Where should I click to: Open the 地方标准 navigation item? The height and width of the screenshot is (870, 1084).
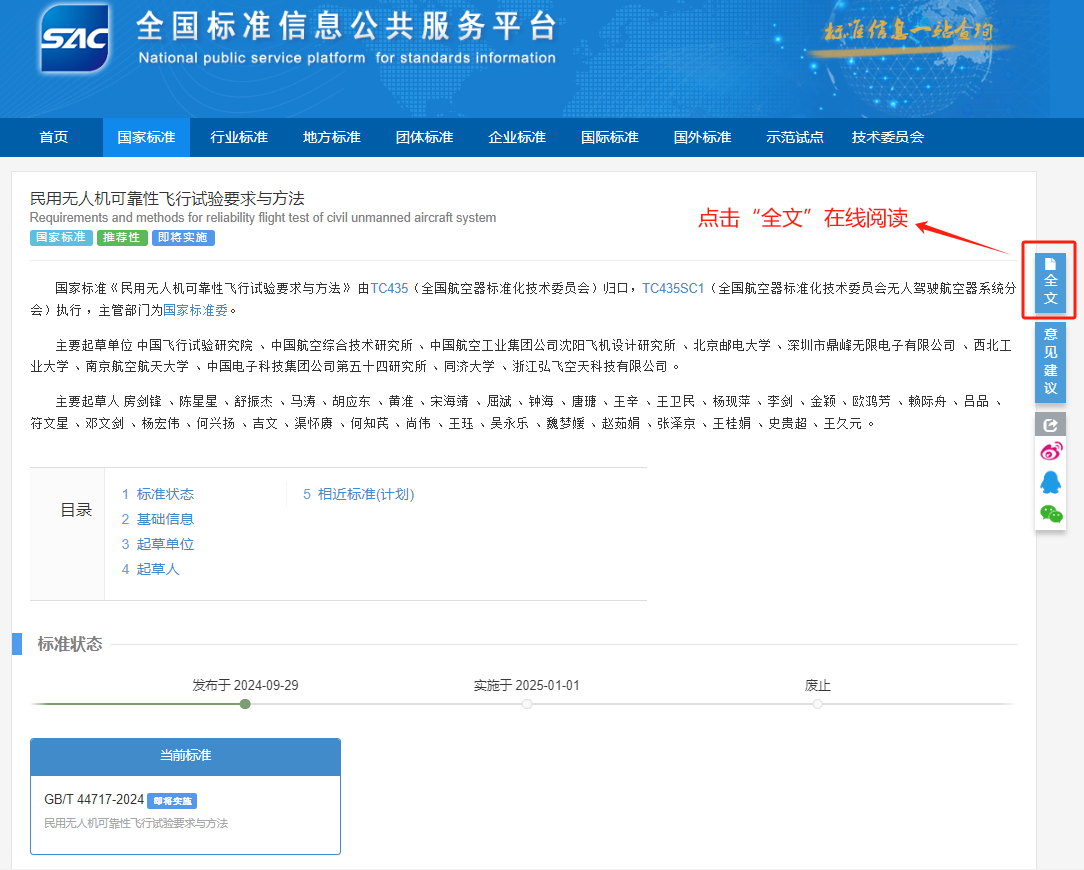coord(332,137)
